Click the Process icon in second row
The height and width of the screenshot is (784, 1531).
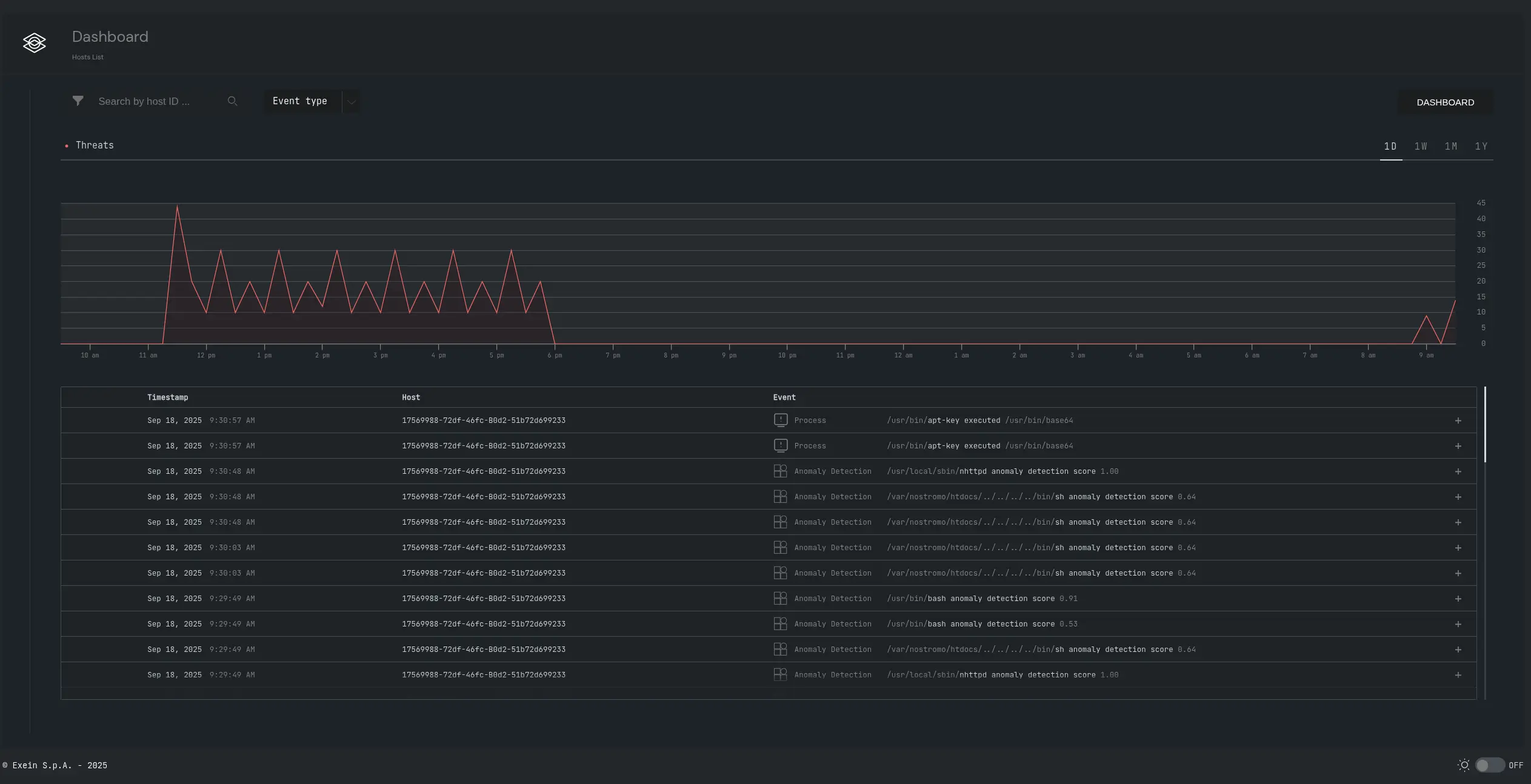click(x=781, y=445)
